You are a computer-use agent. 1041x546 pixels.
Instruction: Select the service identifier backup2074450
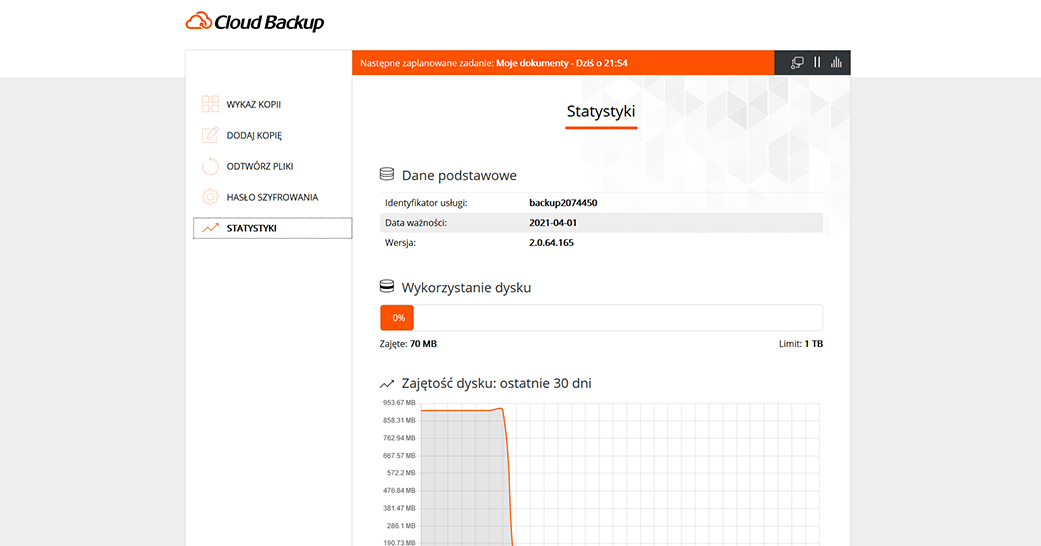563,203
